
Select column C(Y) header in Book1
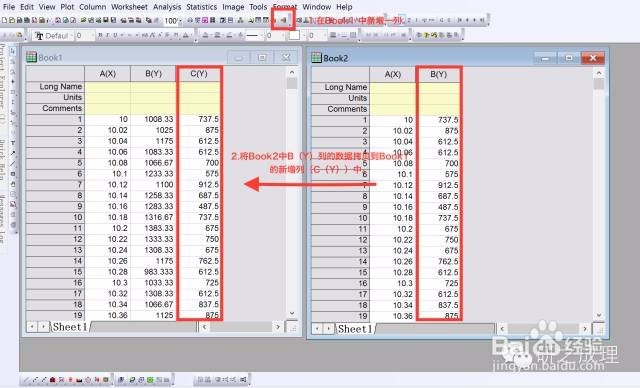[199, 74]
